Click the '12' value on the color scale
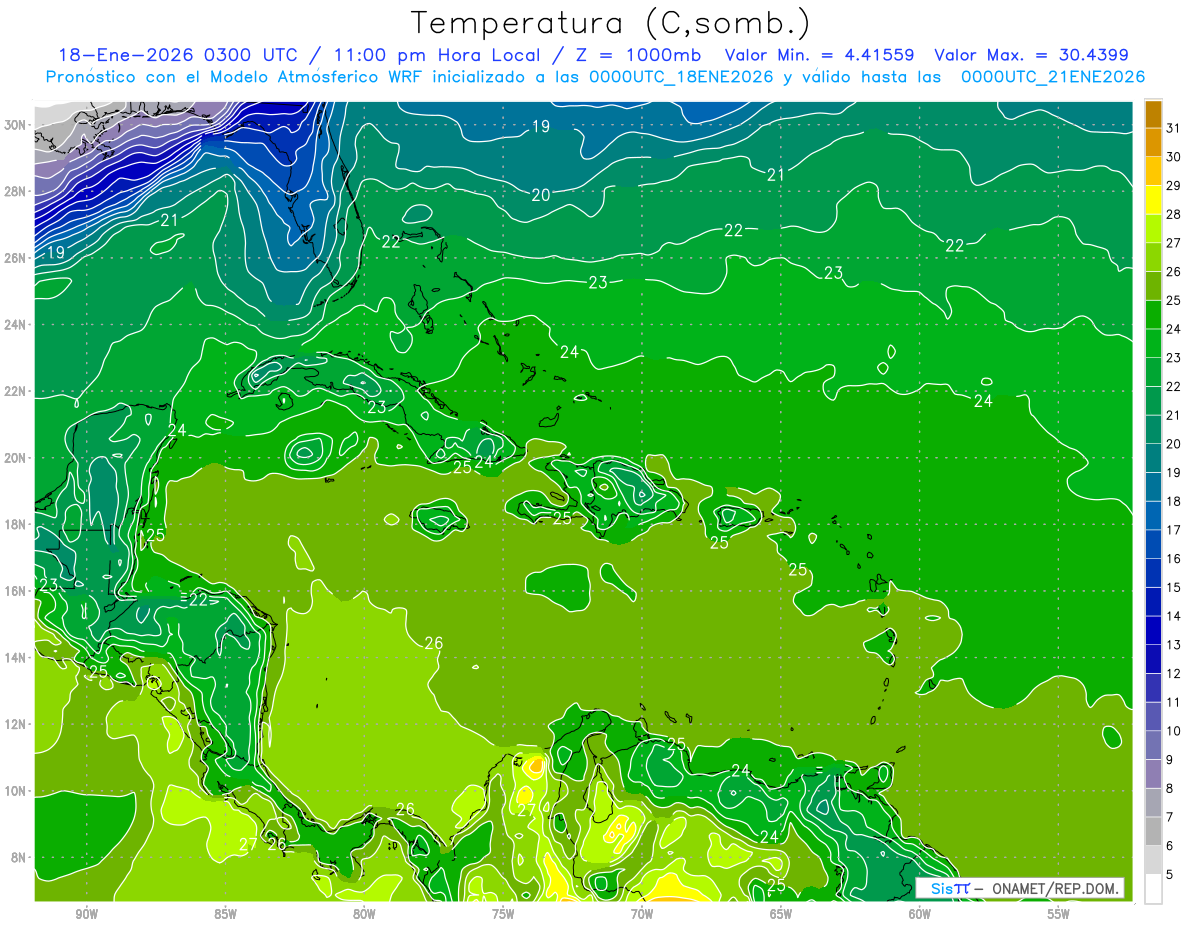 (1174, 673)
